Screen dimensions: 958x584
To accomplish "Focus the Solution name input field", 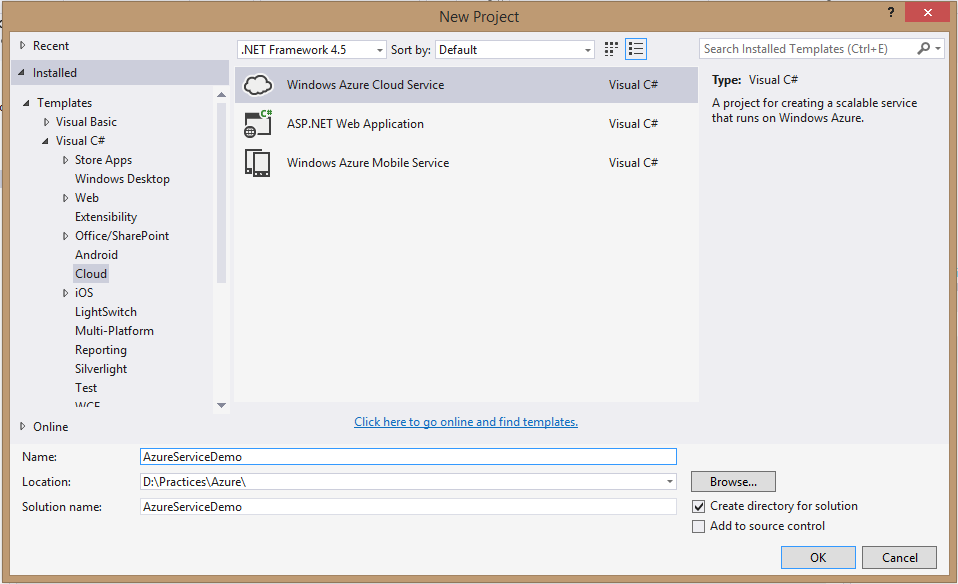I will coord(408,507).
